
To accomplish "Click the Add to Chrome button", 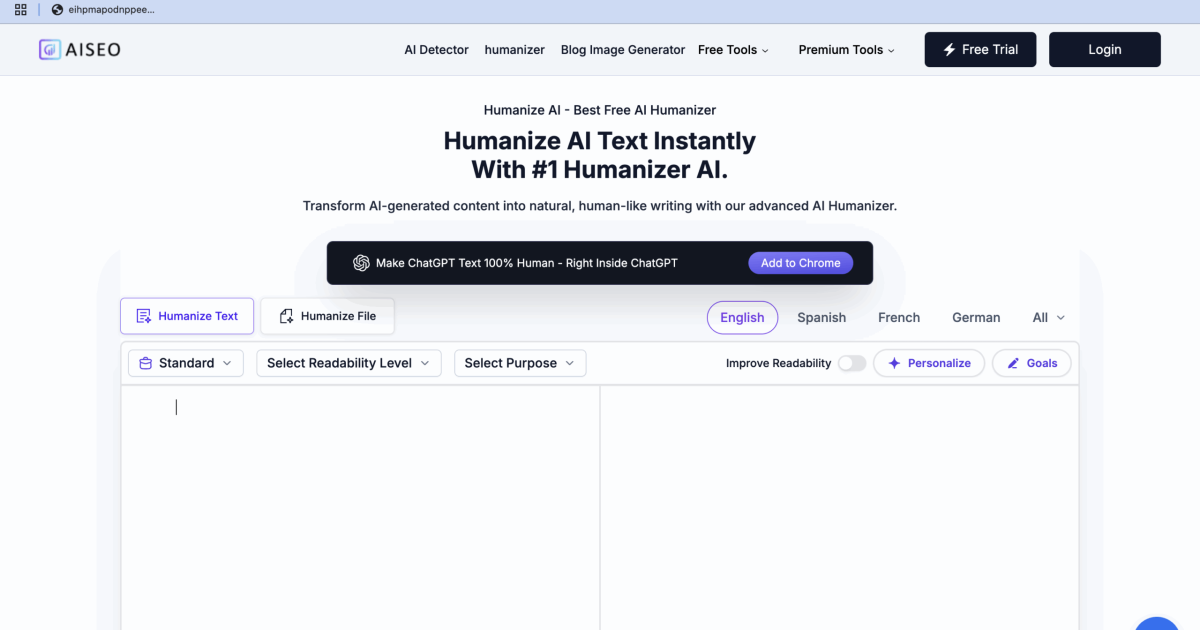I will pos(800,263).
